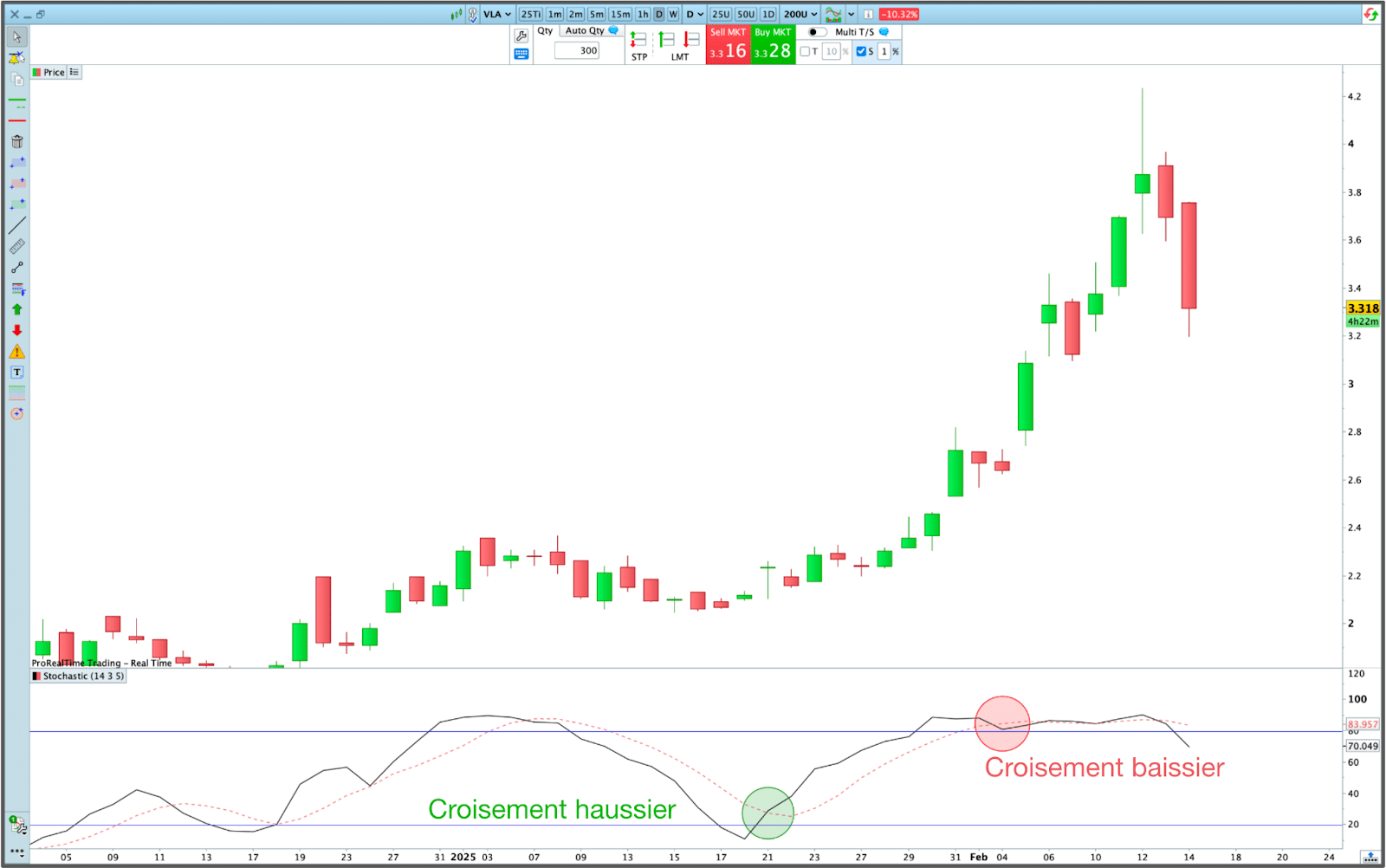The image size is (1386, 868).
Task: Expand the 200U units dropdown
Action: tap(800, 15)
